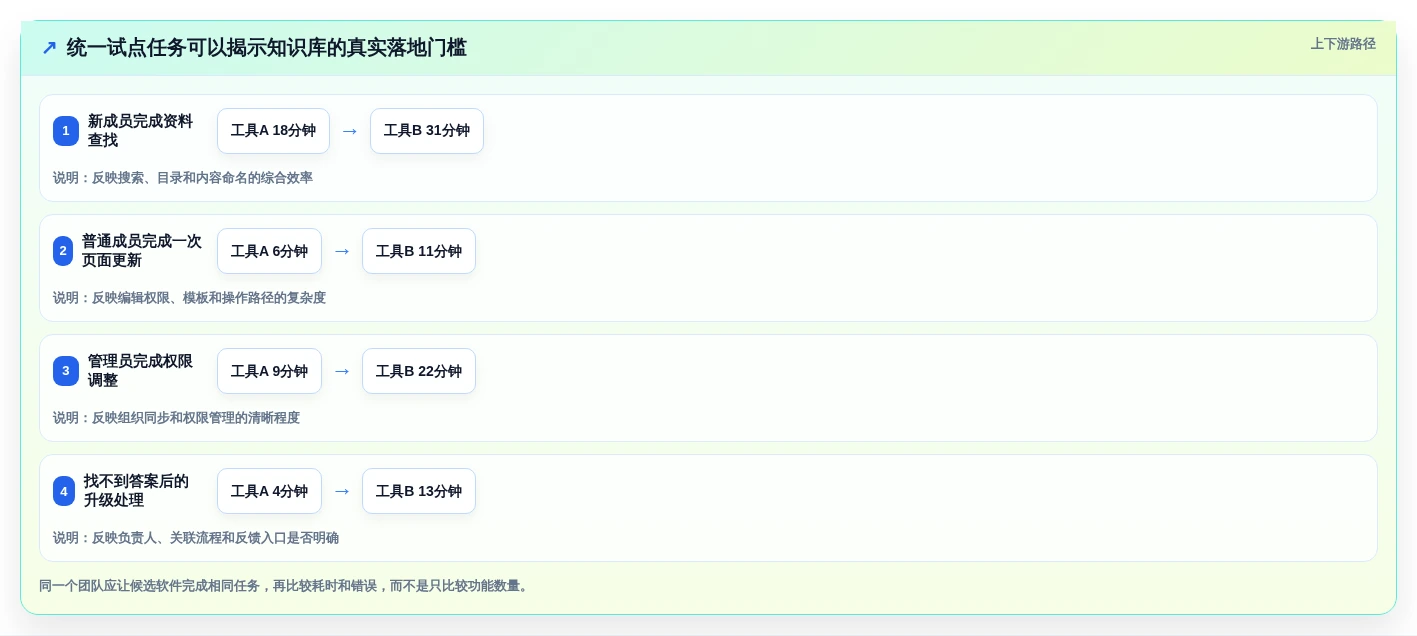Select the 工具B 31分钟 chip
1417x636 pixels.
(x=427, y=131)
